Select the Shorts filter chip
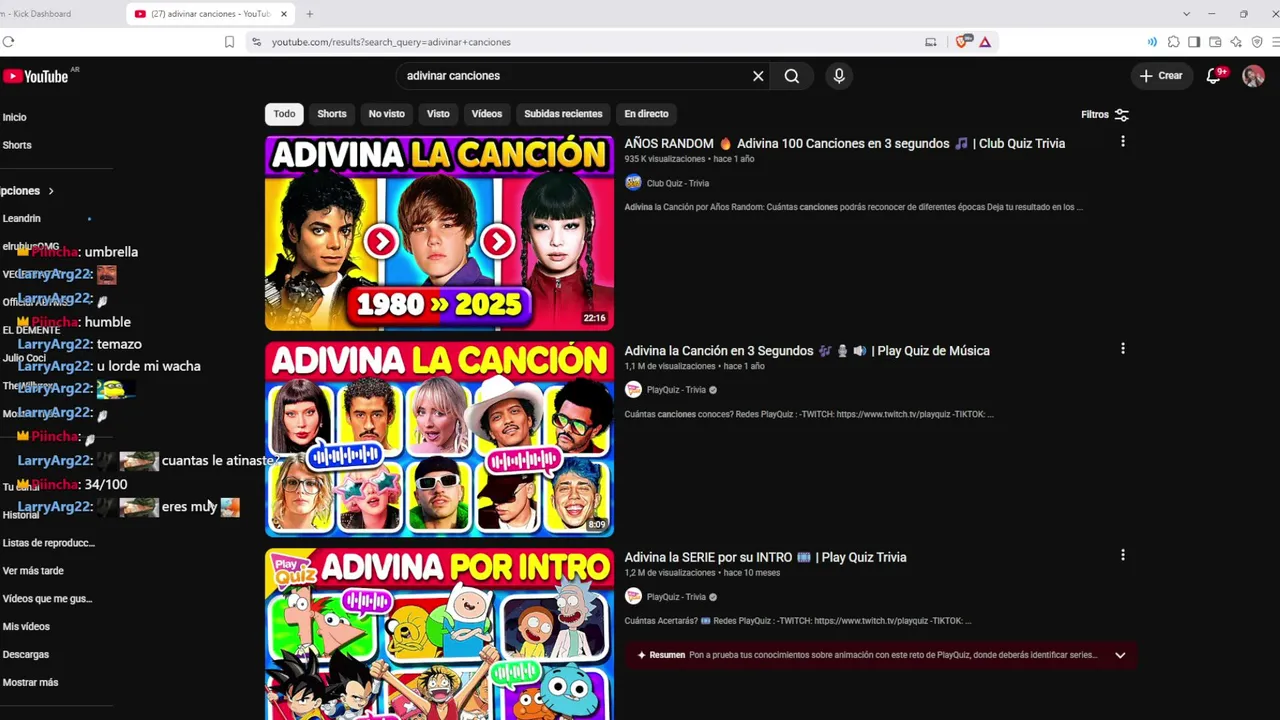 click(x=332, y=114)
